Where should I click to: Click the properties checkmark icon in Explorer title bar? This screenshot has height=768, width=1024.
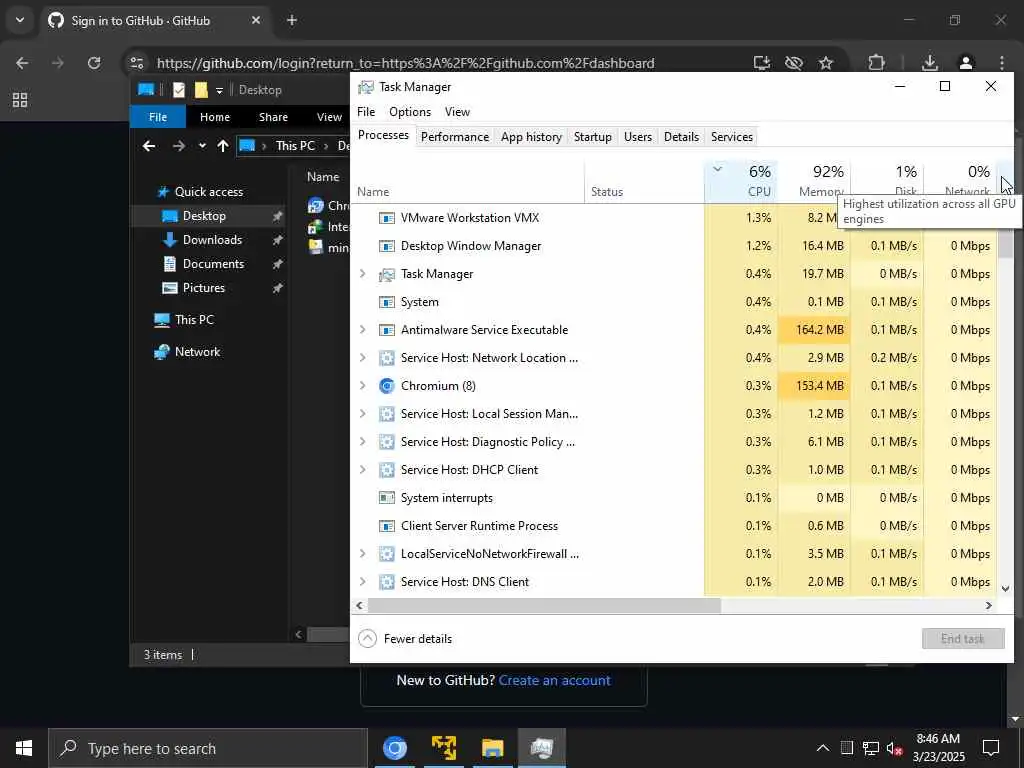[x=178, y=89]
